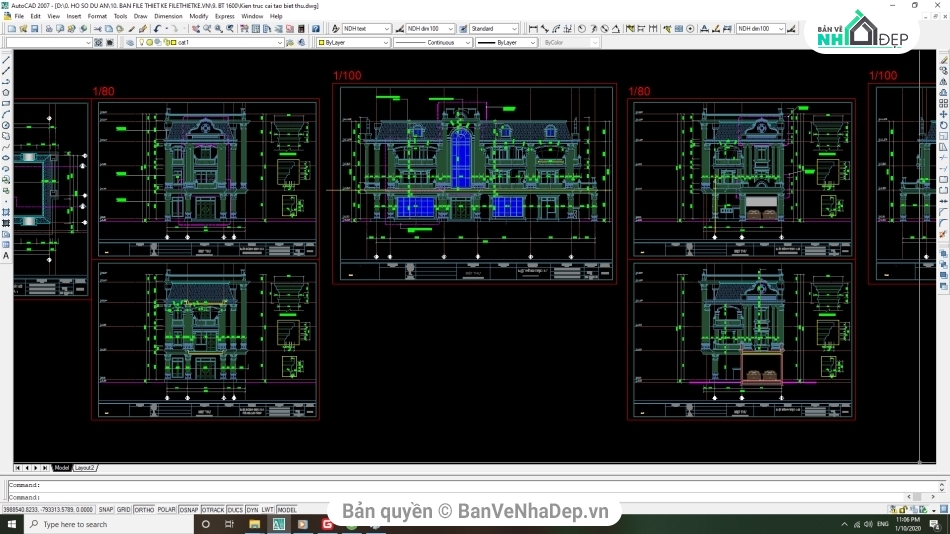
Task: Click the Linear Dimension tool icon
Action: (533, 29)
